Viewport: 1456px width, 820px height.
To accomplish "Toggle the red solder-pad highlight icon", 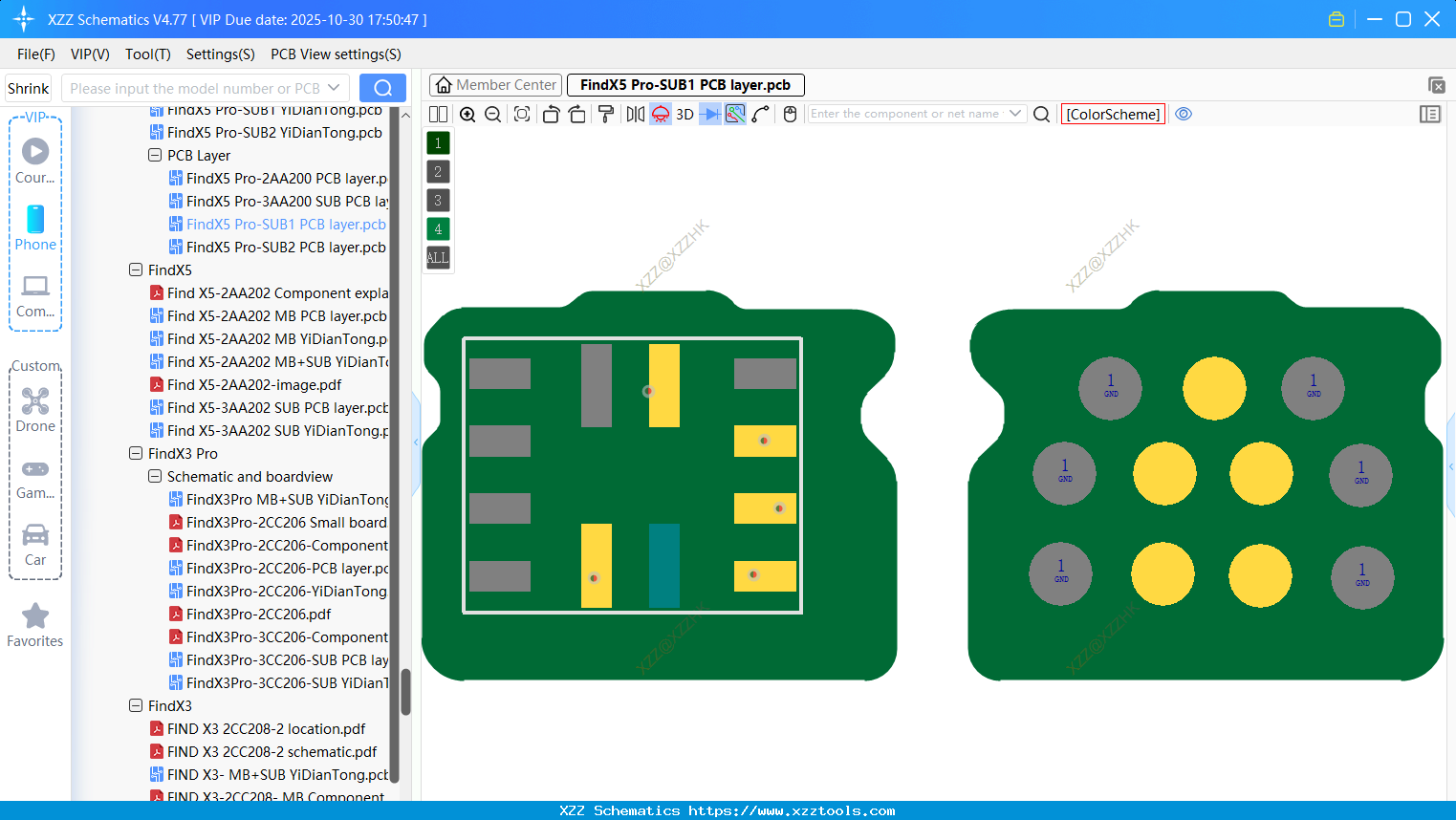I will point(661,115).
